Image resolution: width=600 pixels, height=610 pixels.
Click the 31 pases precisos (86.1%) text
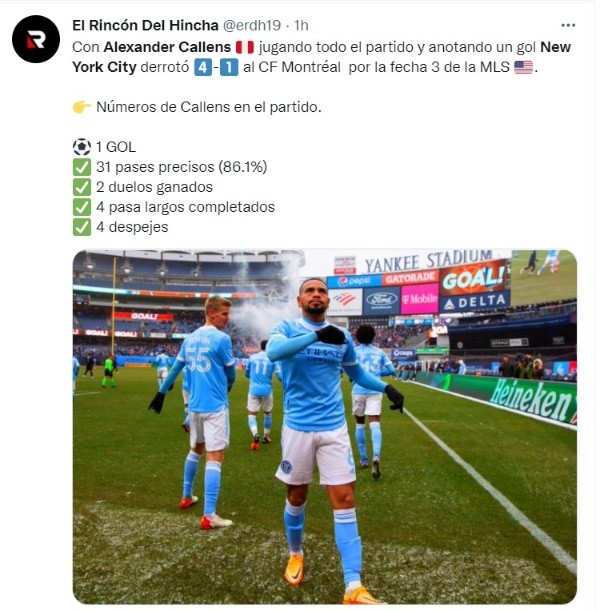[x=182, y=167]
